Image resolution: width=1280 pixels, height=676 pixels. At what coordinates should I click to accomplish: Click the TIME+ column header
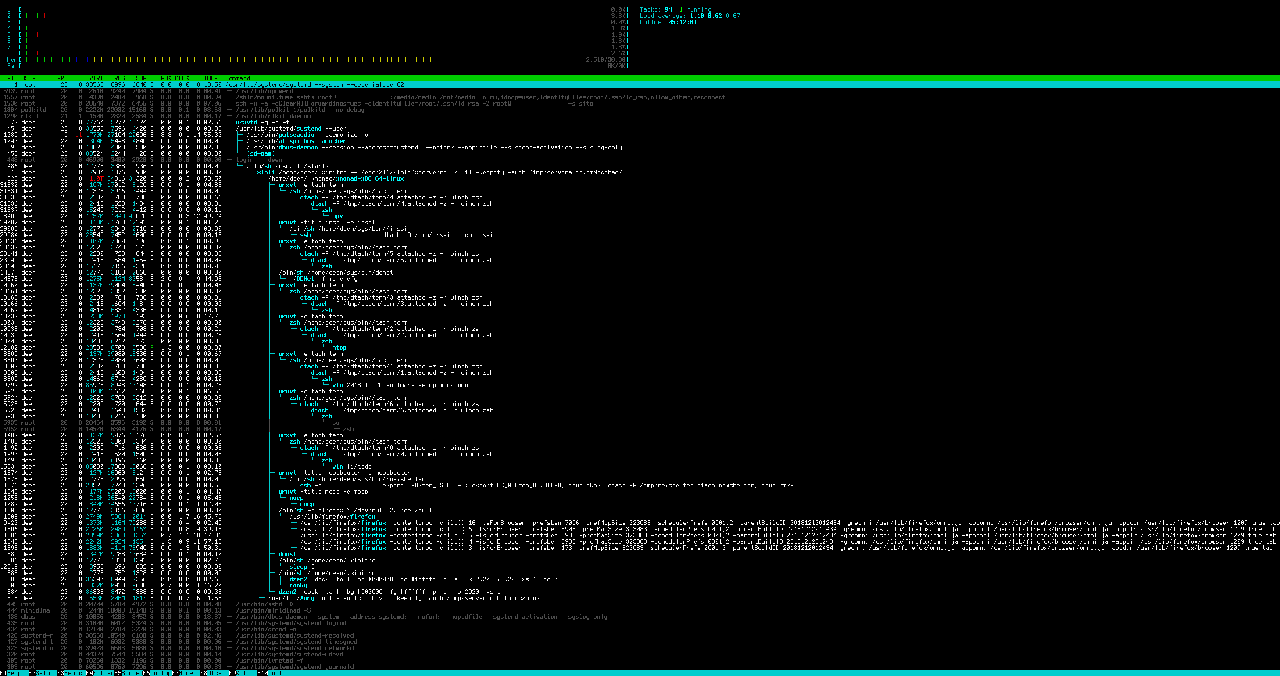[x=210, y=77]
